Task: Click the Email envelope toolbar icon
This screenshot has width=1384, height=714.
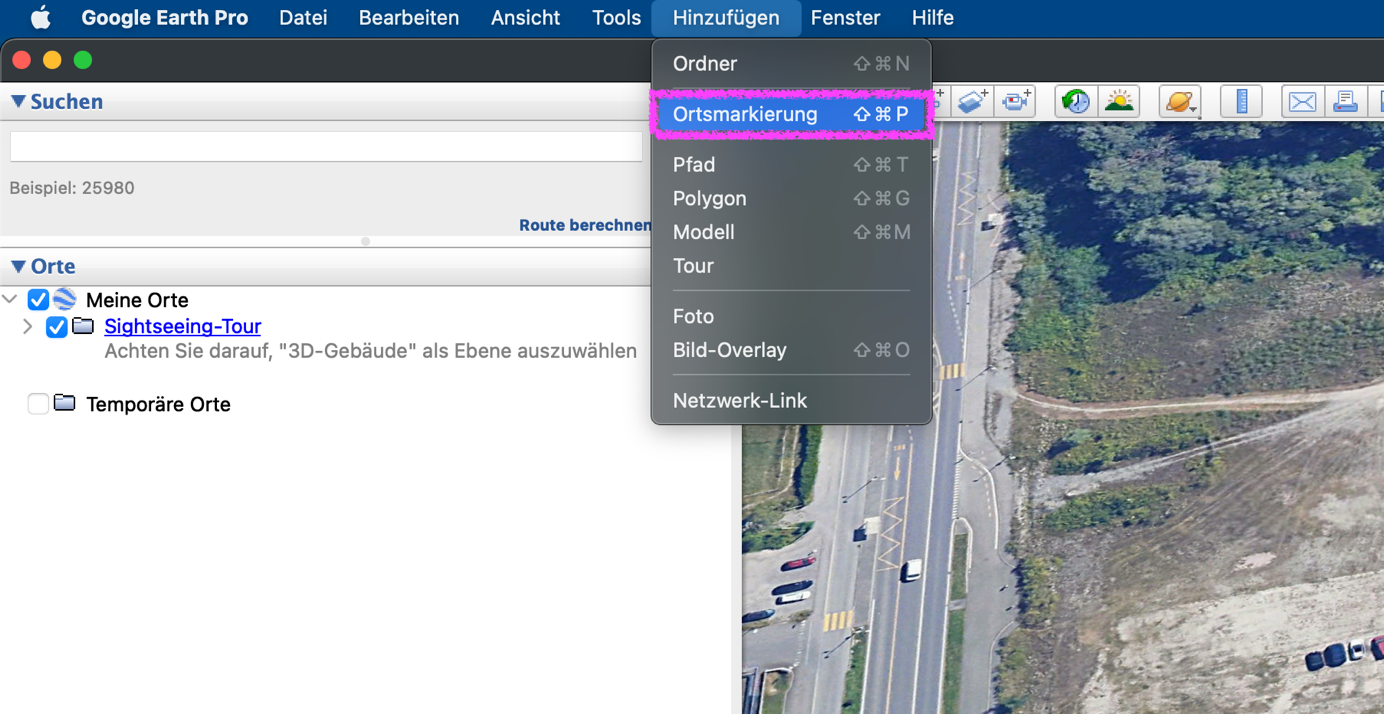Action: [x=1302, y=101]
